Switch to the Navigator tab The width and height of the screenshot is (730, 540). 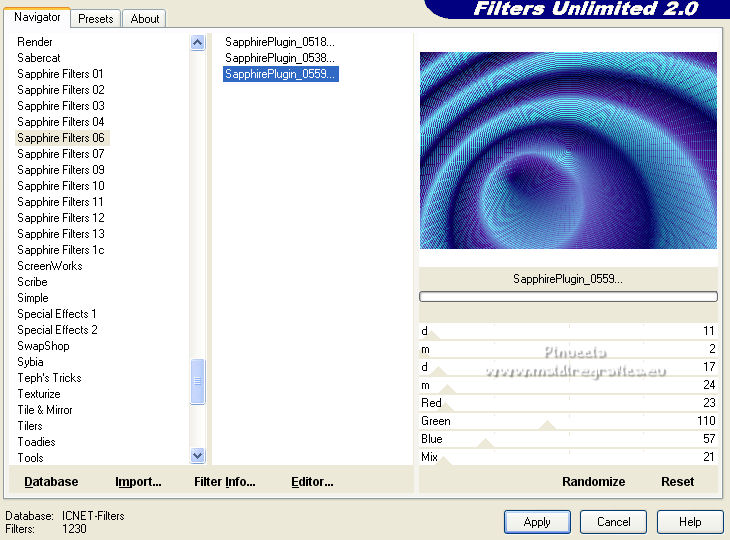pos(37,18)
